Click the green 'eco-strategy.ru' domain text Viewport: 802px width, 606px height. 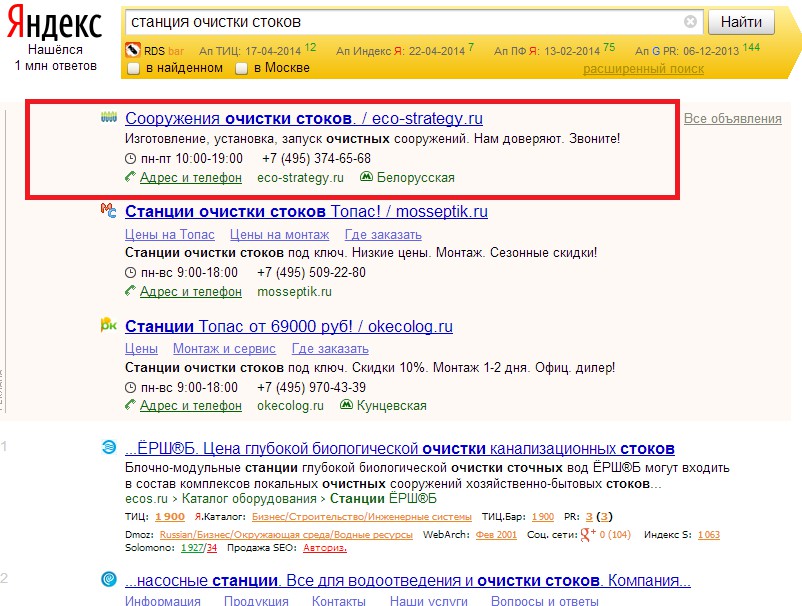(x=300, y=177)
